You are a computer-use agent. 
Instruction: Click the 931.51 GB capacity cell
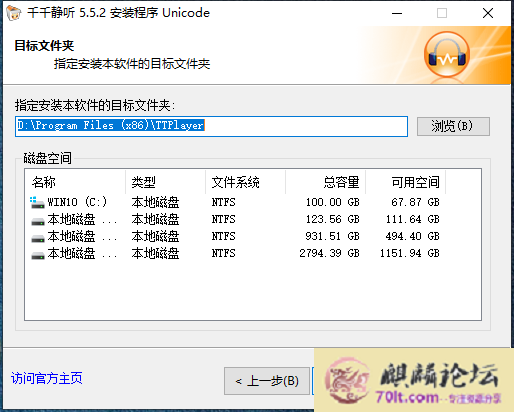pos(332,236)
